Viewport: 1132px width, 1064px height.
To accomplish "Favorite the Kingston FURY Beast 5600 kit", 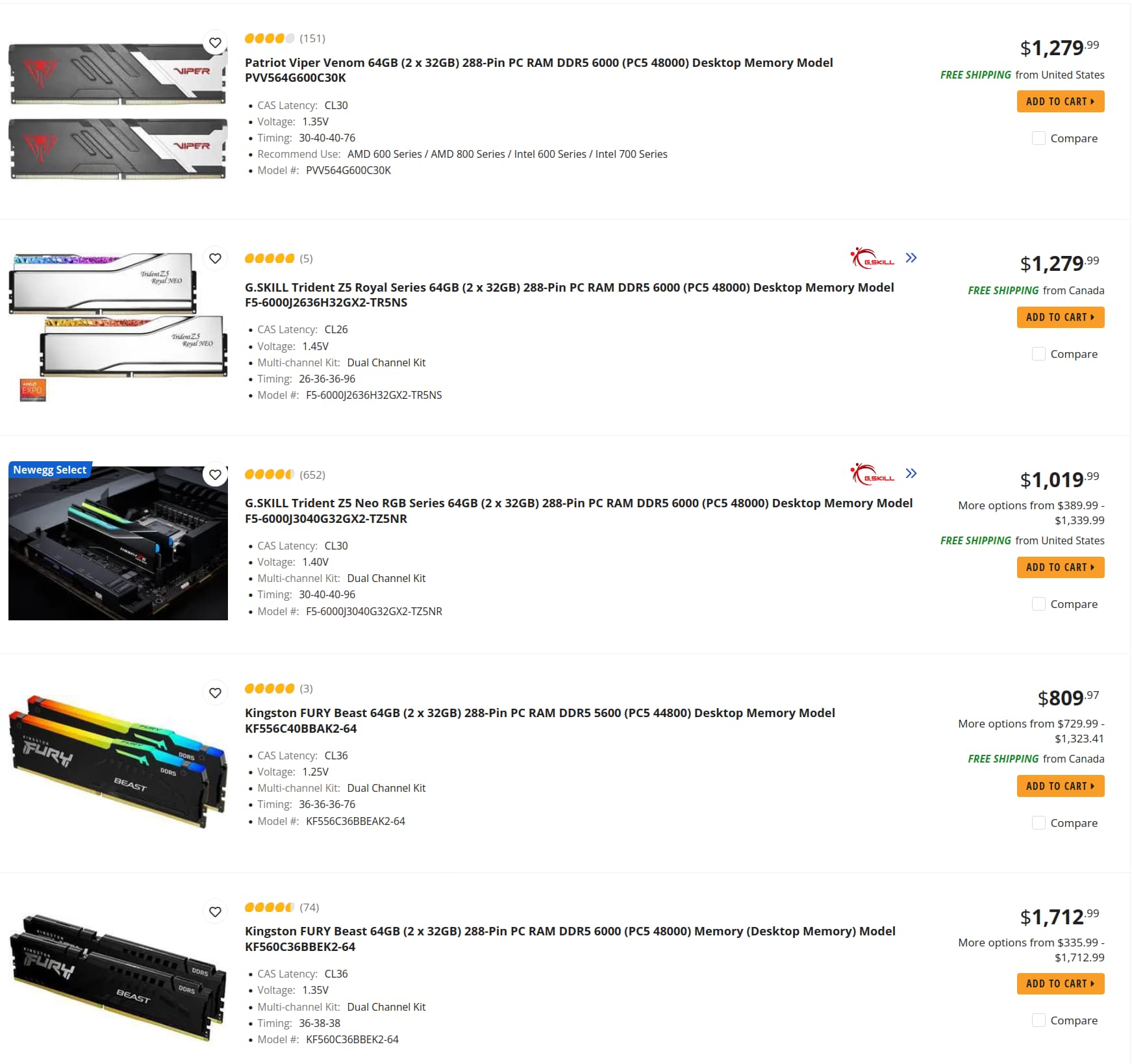I will [x=215, y=693].
